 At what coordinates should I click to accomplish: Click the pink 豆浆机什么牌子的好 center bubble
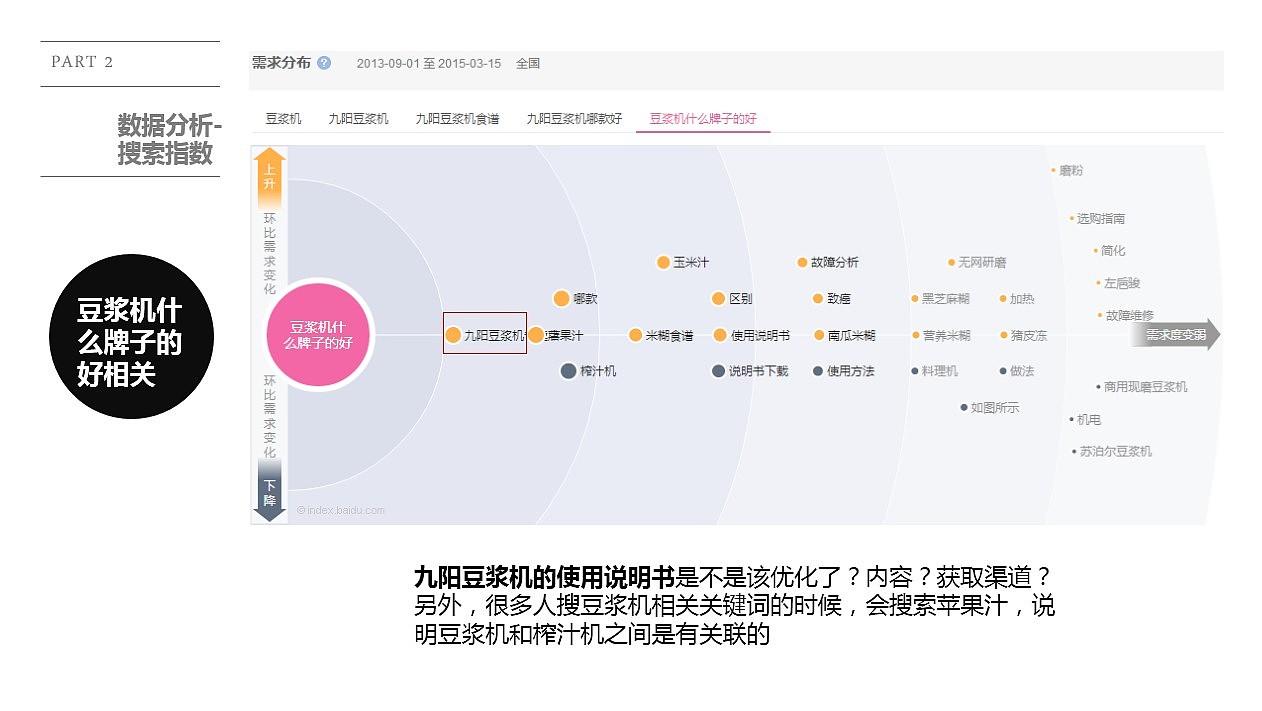coord(319,335)
